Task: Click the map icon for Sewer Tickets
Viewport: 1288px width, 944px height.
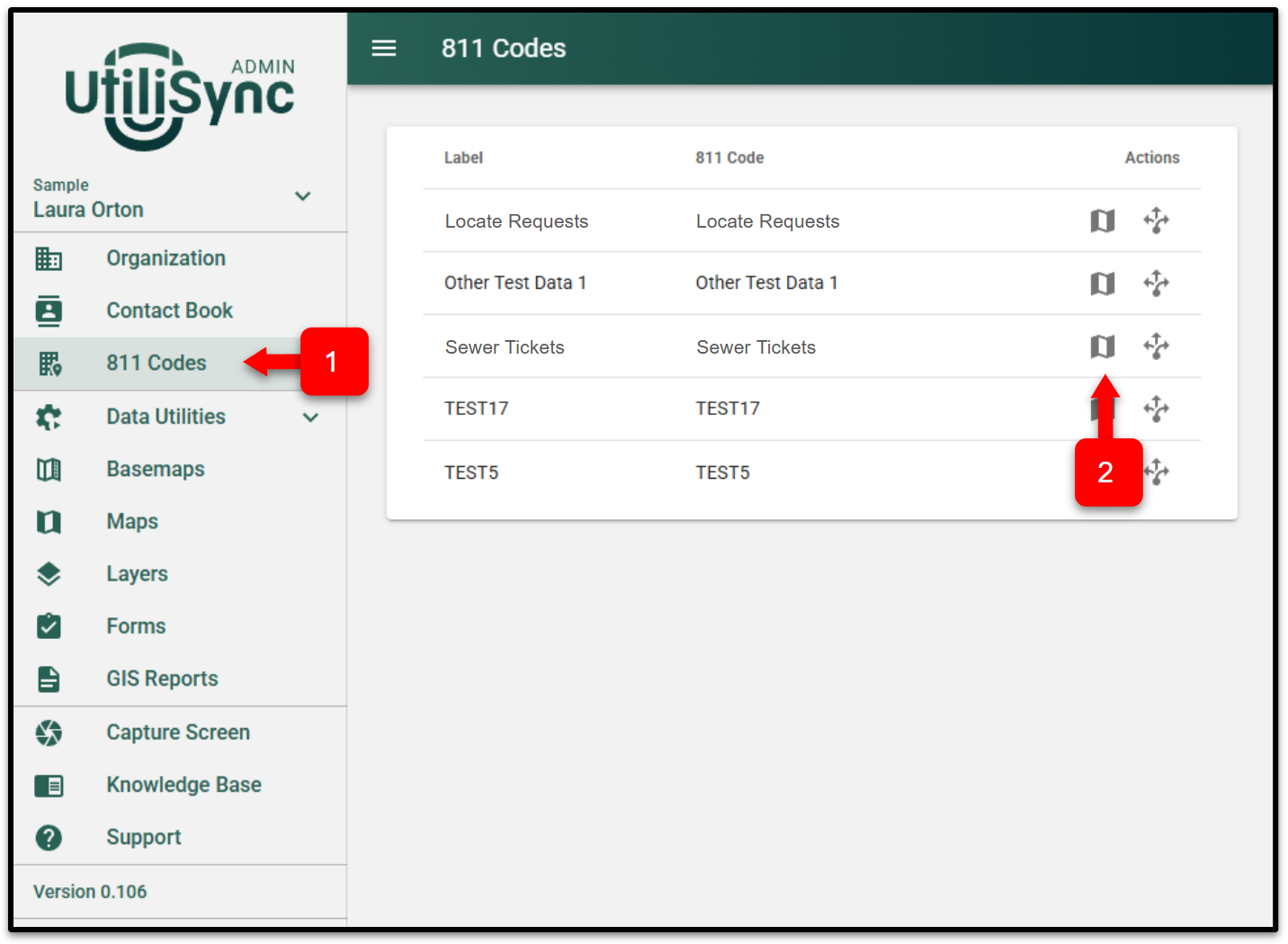Action: click(1103, 346)
